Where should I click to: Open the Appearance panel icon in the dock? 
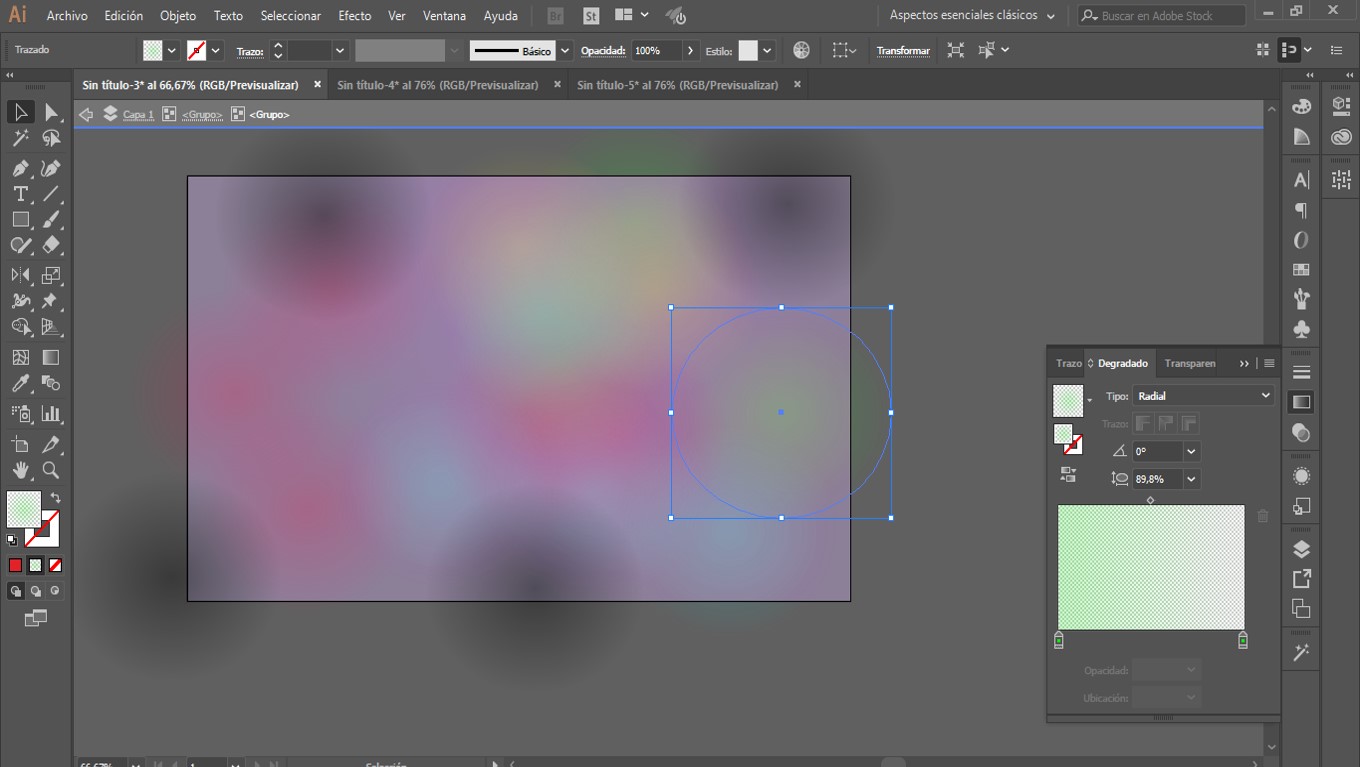click(1301, 477)
